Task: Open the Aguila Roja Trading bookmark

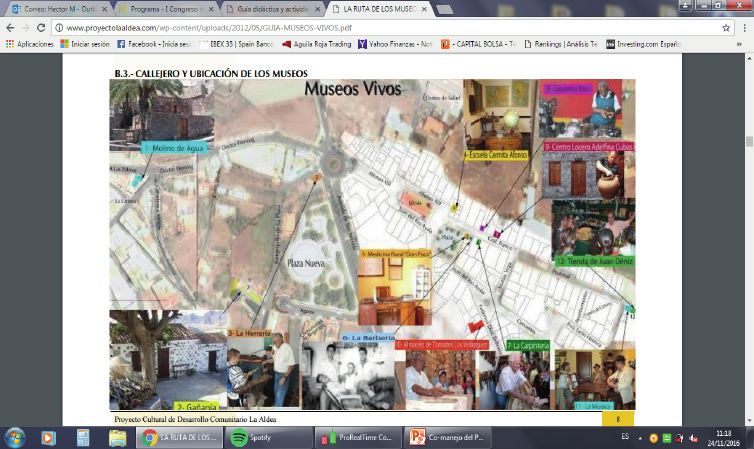Action: coord(317,44)
